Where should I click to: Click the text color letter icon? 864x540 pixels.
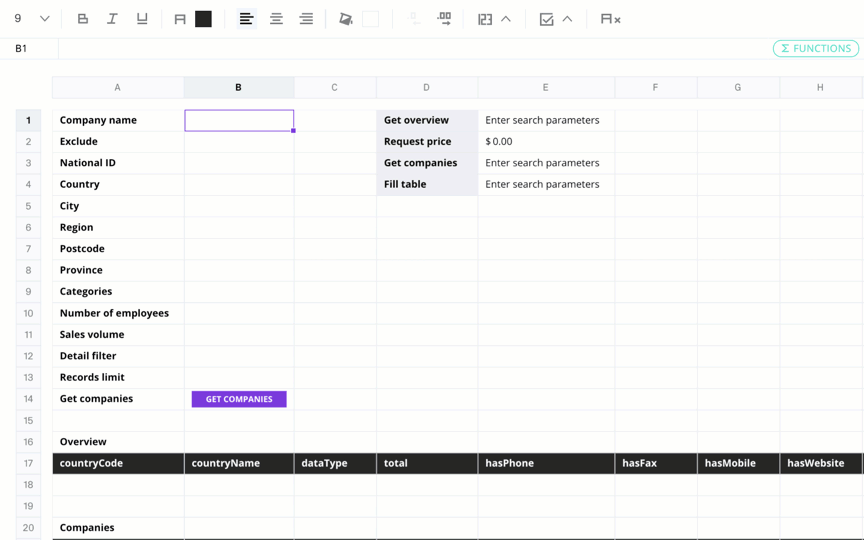[x=180, y=19]
